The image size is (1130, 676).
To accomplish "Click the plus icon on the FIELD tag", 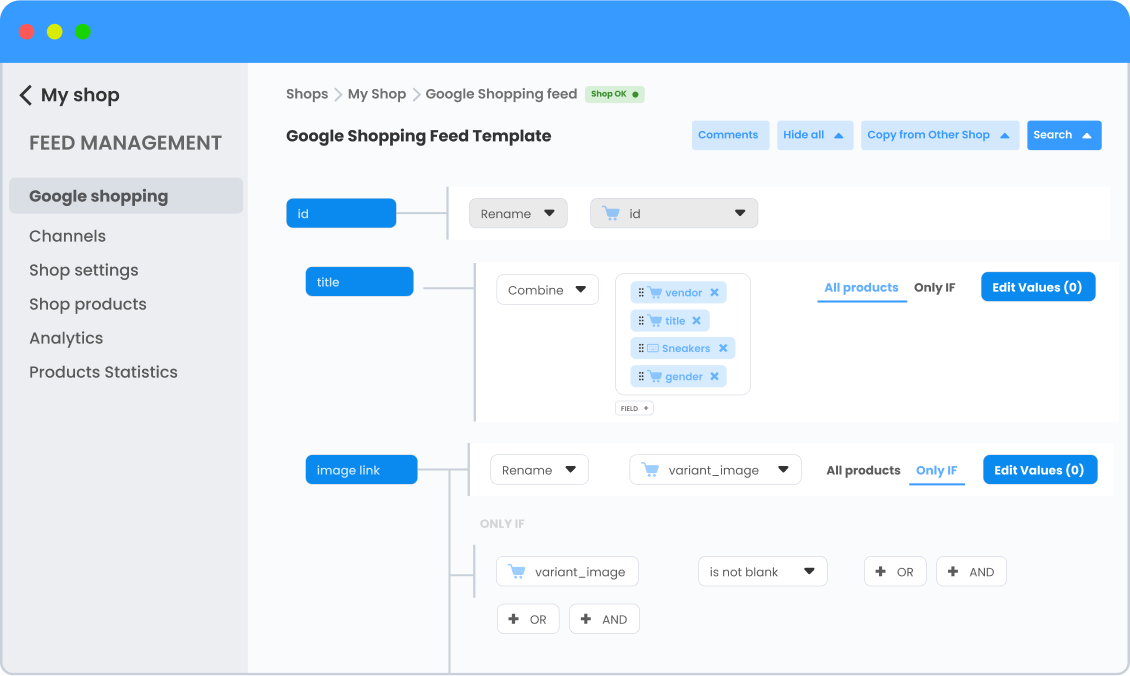I will click(x=646, y=409).
